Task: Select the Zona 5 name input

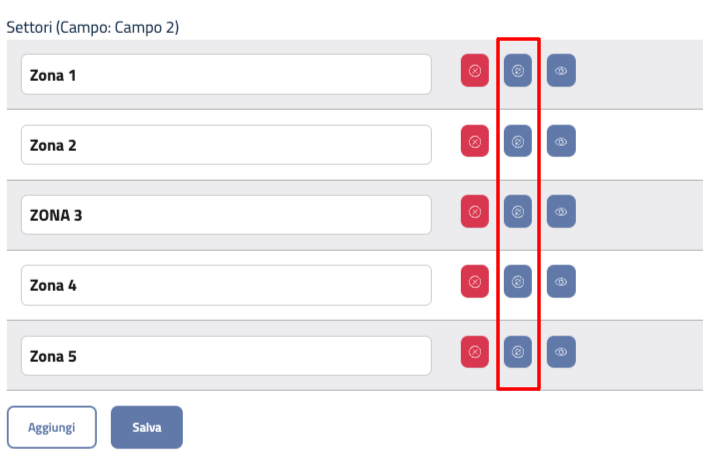Action: (226, 355)
